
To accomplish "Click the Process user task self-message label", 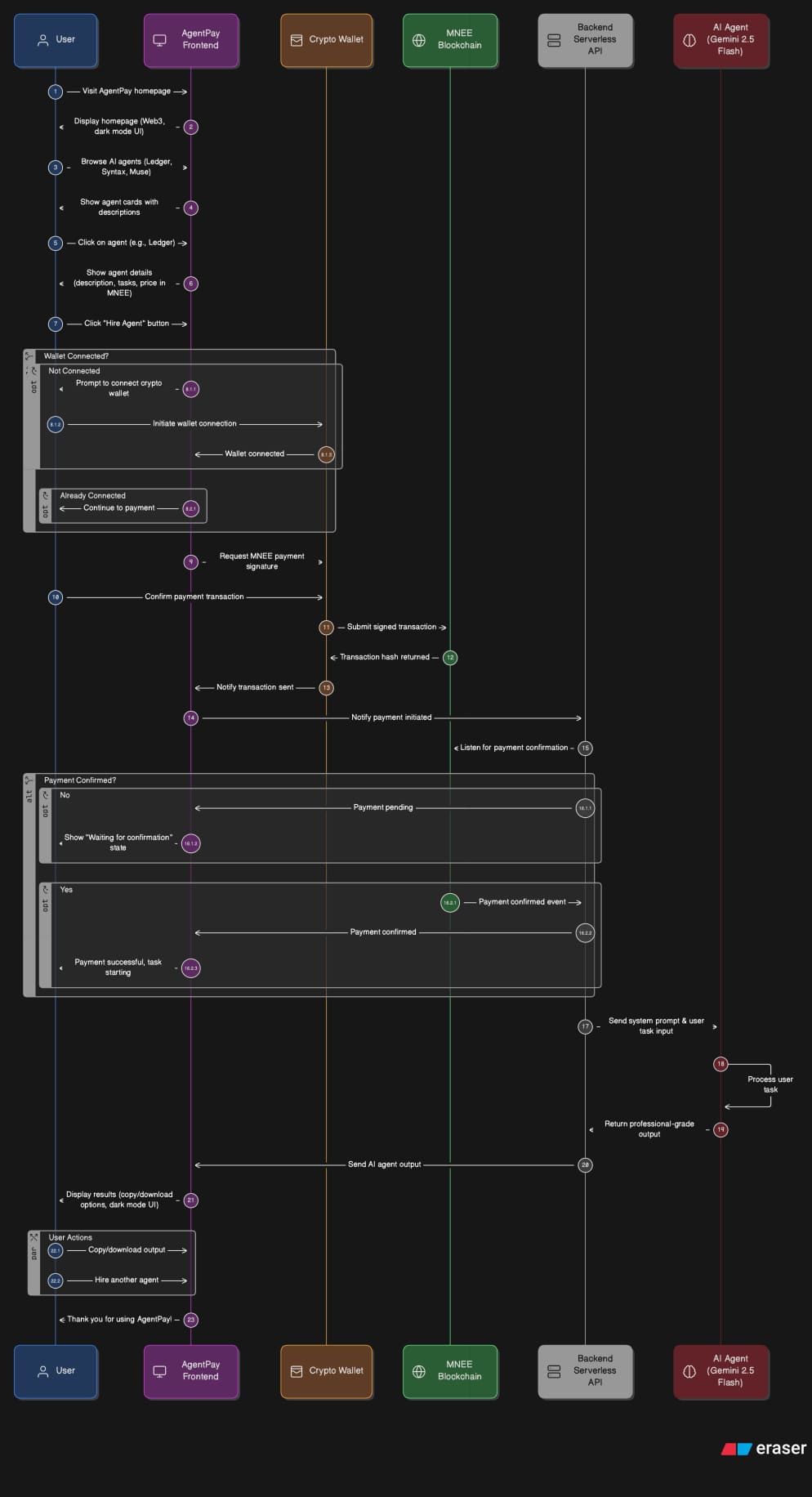I will [770, 1084].
